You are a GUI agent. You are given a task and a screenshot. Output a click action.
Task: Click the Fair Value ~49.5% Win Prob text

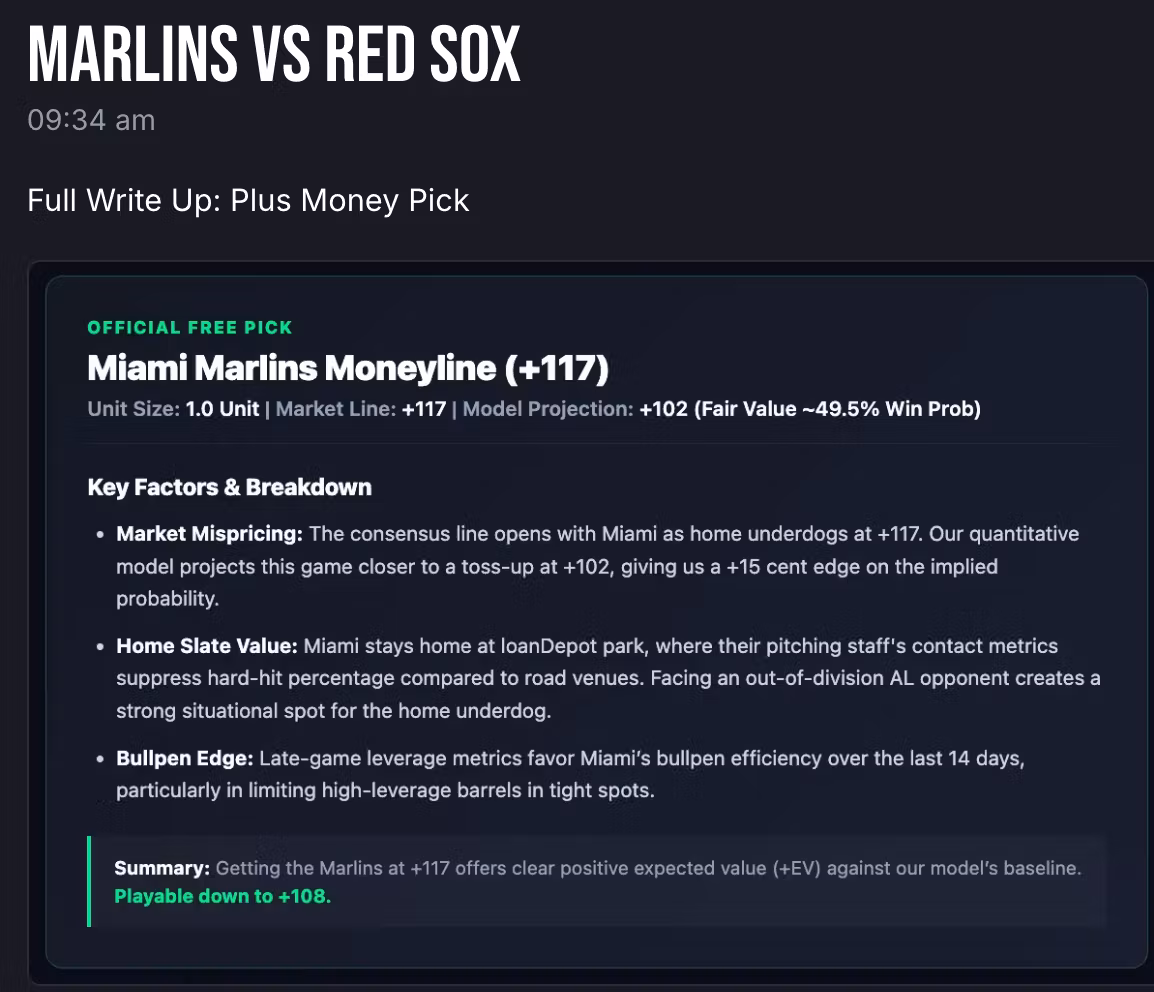(x=838, y=409)
